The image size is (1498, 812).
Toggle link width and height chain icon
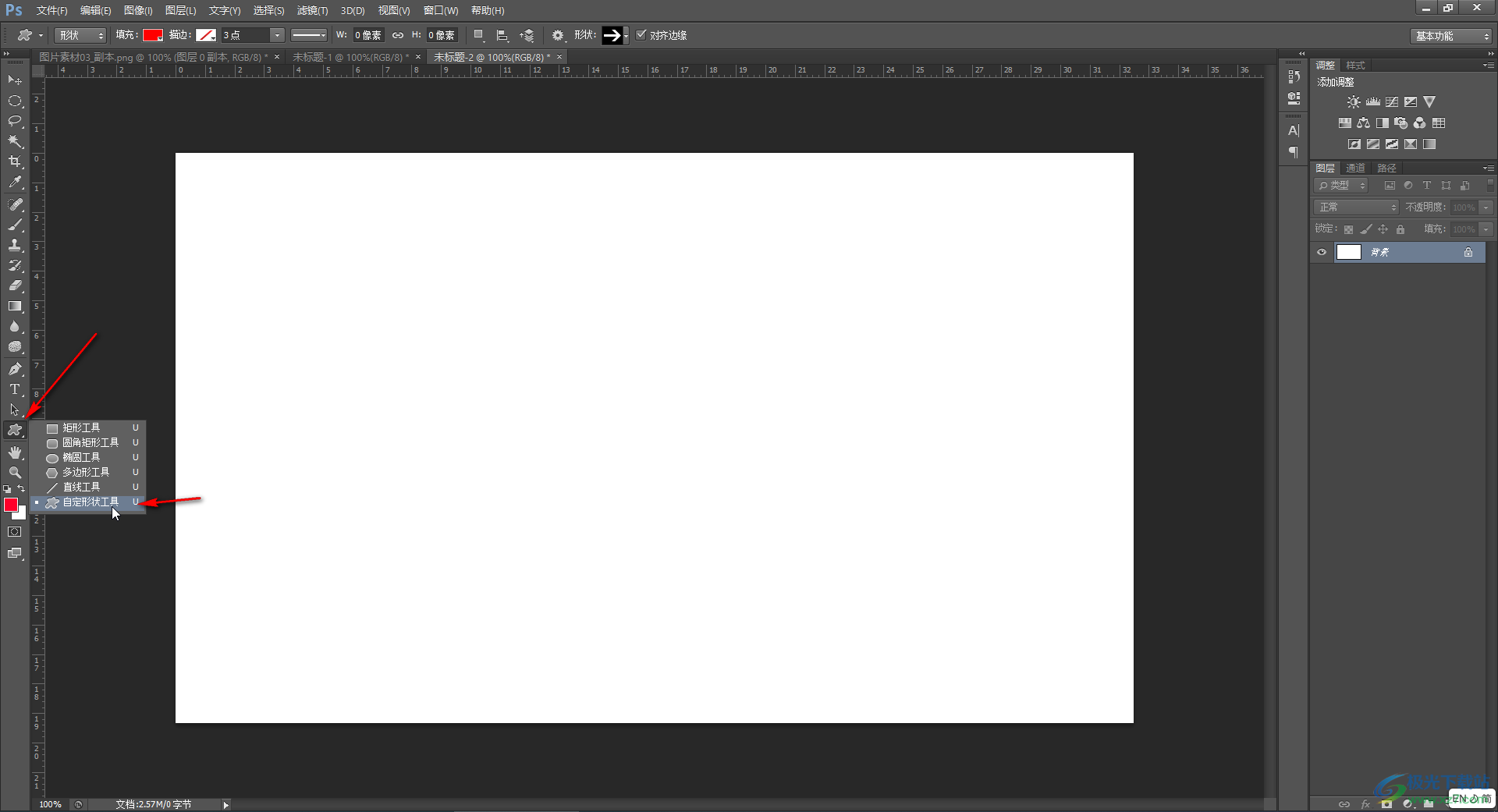[398, 35]
